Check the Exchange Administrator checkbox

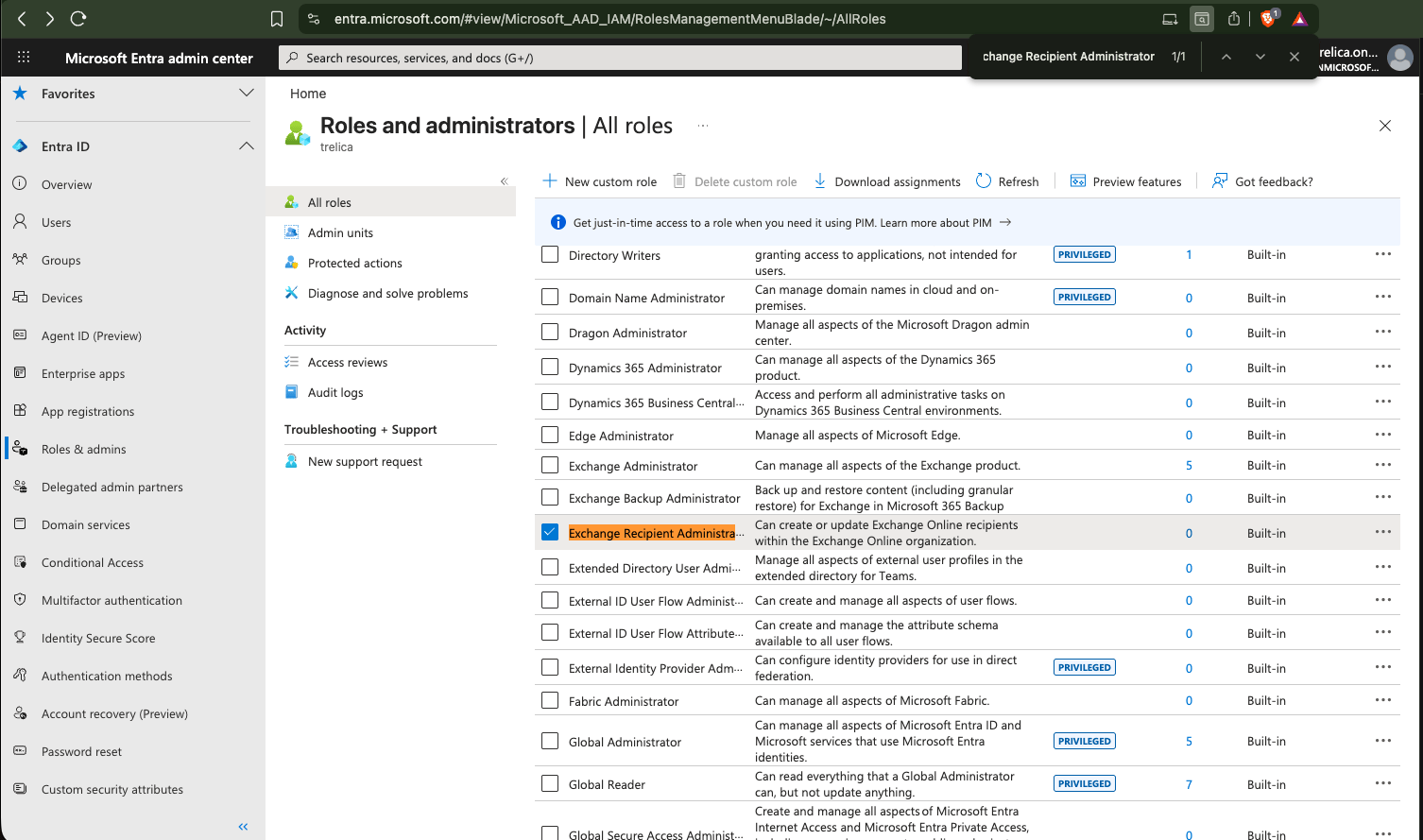pyautogui.click(x=550, y=465)
